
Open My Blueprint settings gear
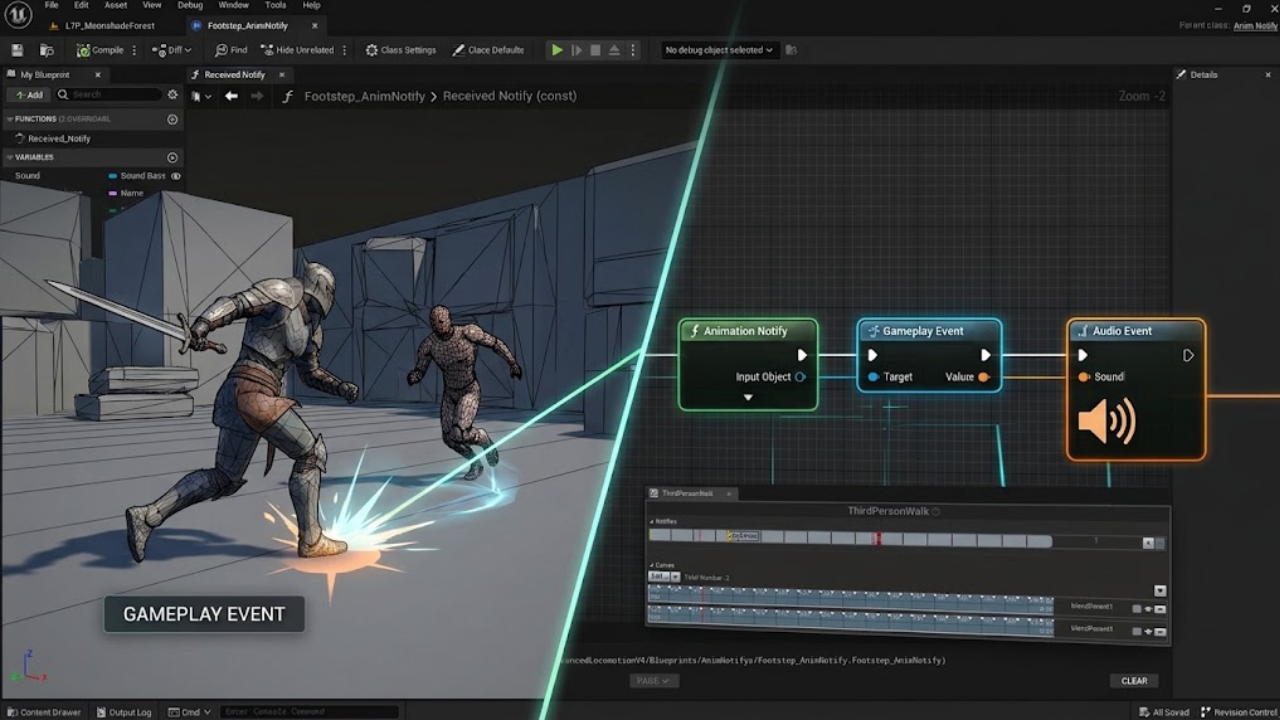pos(172,94)
